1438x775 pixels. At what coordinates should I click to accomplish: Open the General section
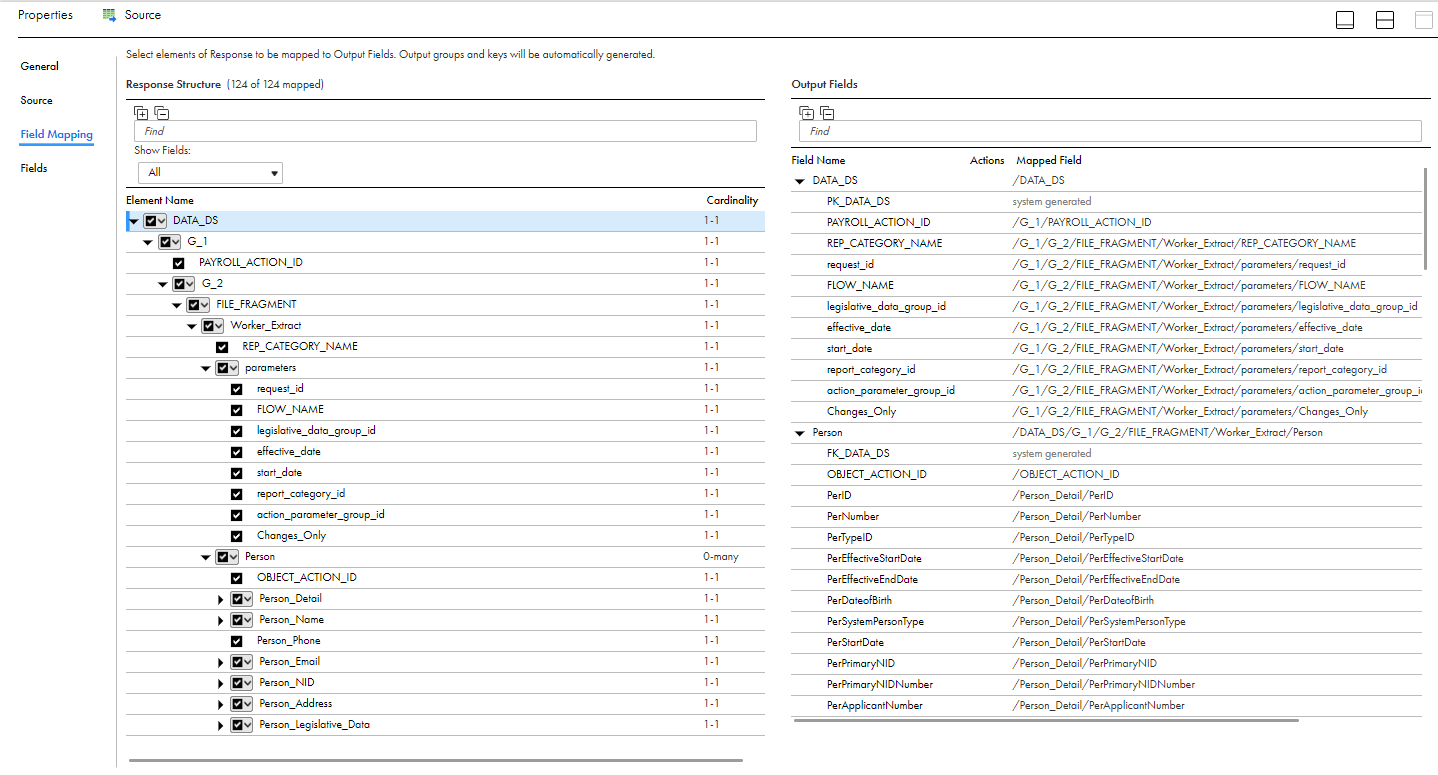[x=39, y=66]
